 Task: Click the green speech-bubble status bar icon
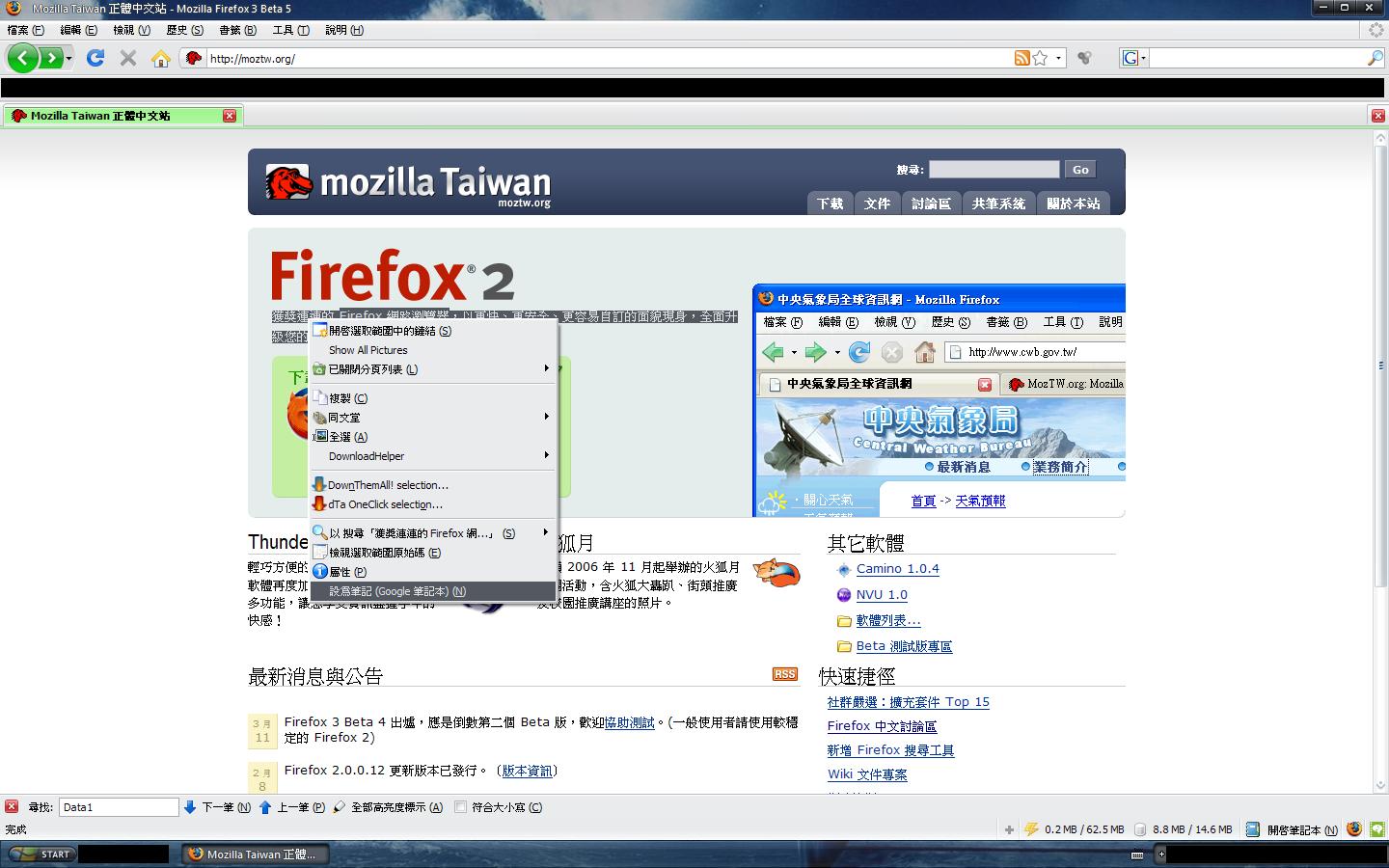(x=1377, y=829)
